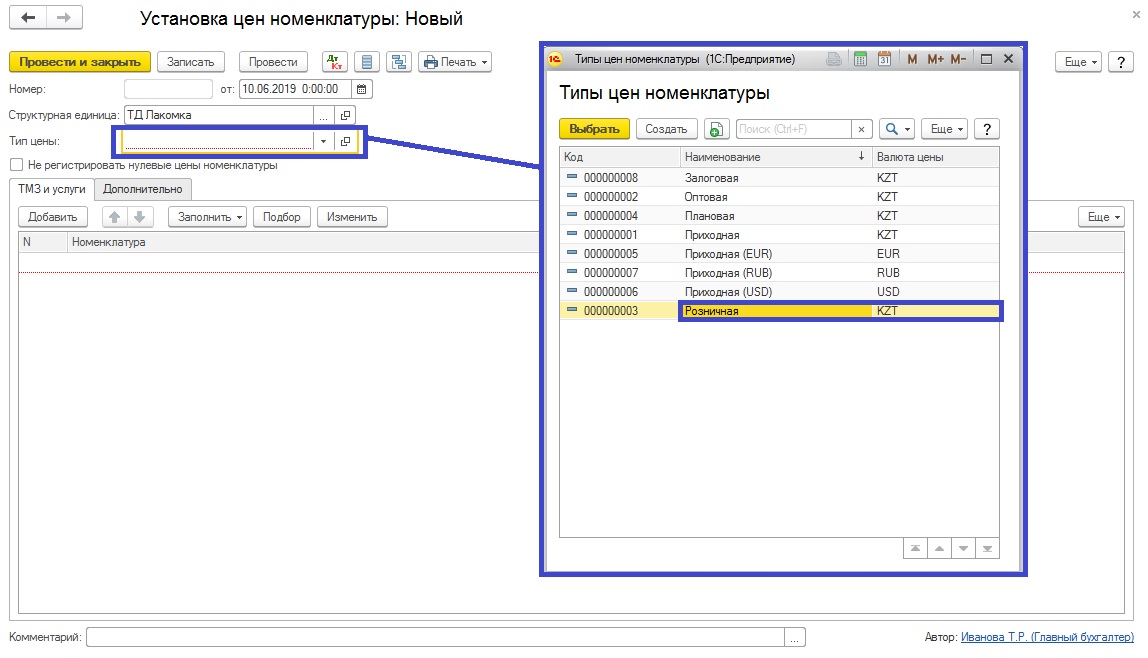Jump to the first row of the list
The image size is (1148, 658).
click(915, 548)
